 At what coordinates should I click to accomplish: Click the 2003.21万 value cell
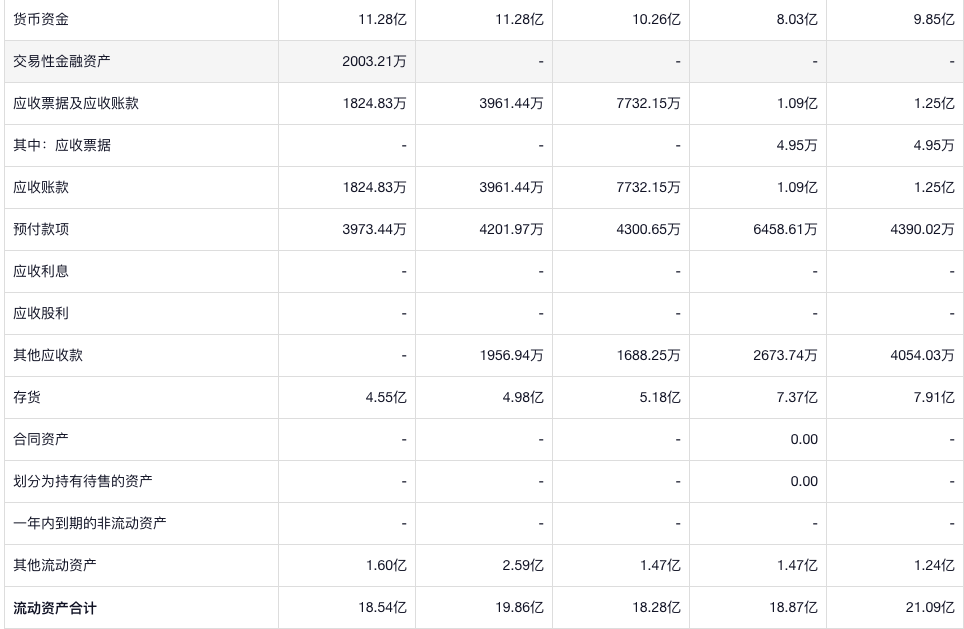(374, 61)
